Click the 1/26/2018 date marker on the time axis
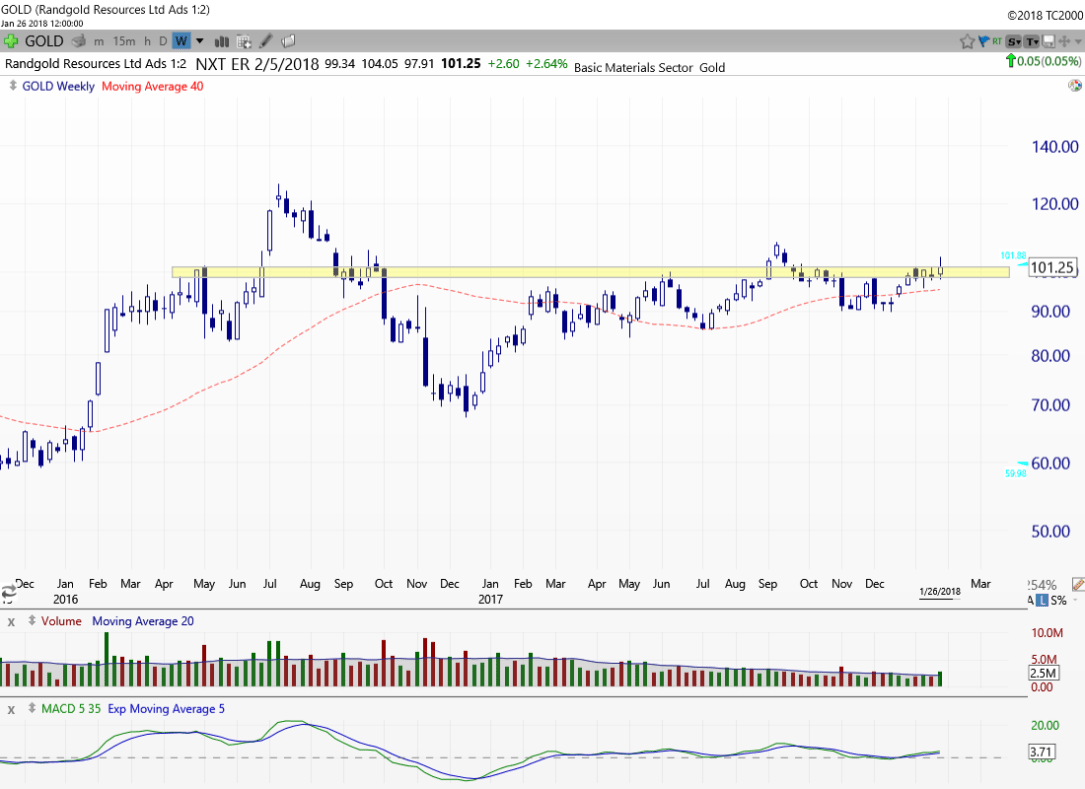This screenshot has height=789, width=1085. (x=939, y=591)
